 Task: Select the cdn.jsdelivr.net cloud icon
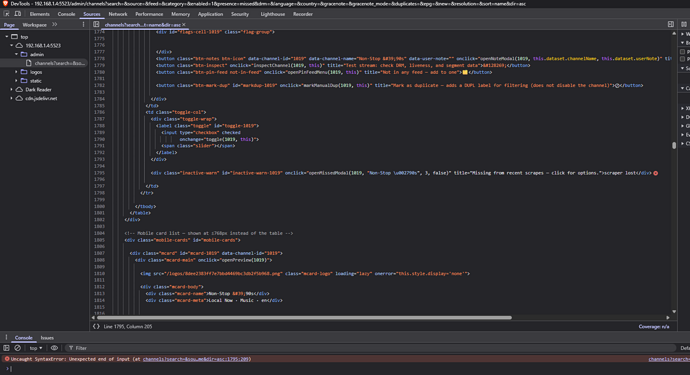point(19,98)
